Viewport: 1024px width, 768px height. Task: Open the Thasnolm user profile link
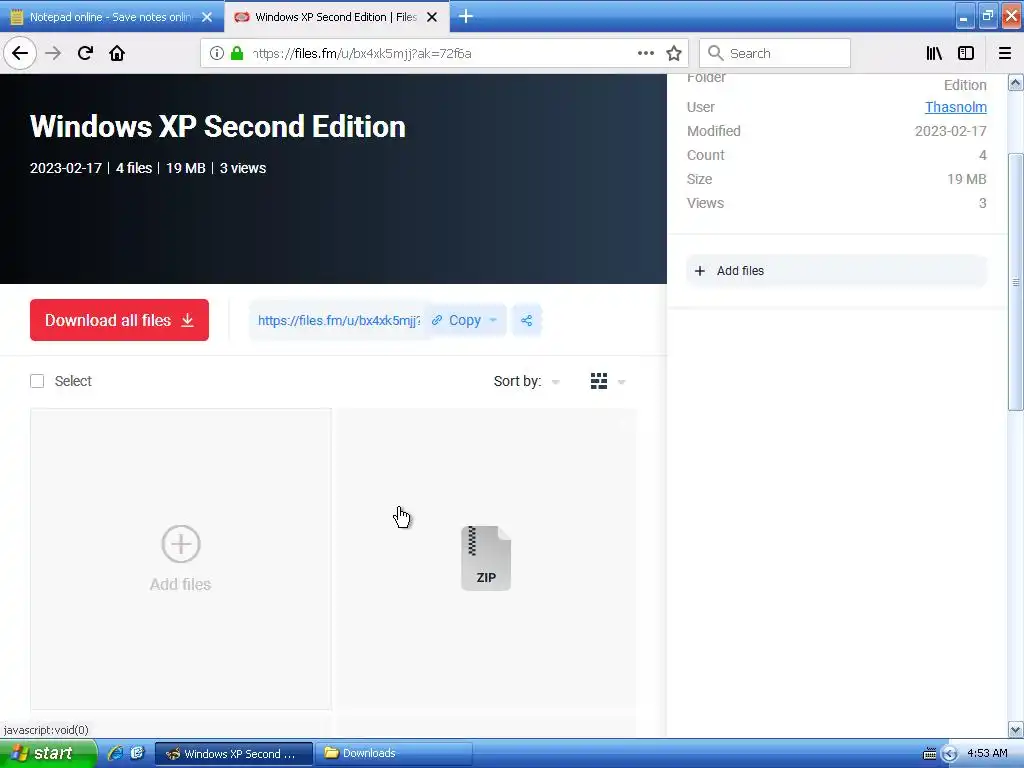point(955,107)
